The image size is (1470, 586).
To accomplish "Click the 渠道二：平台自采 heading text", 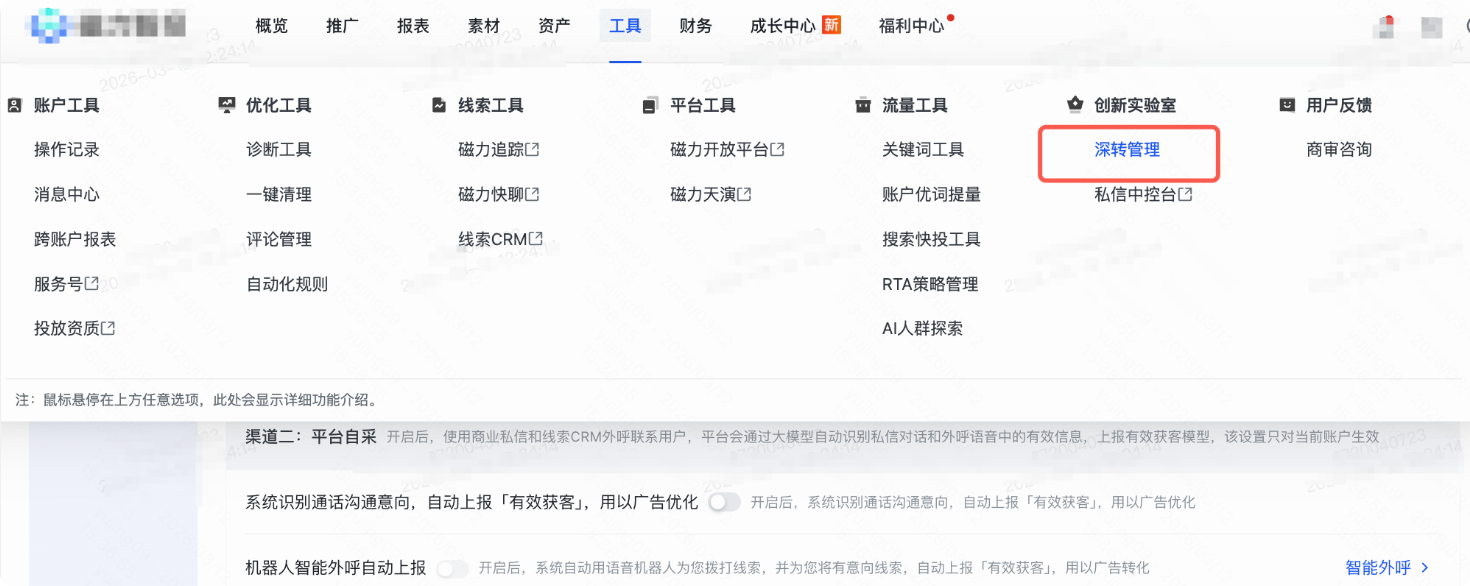I will pos(312,436).
